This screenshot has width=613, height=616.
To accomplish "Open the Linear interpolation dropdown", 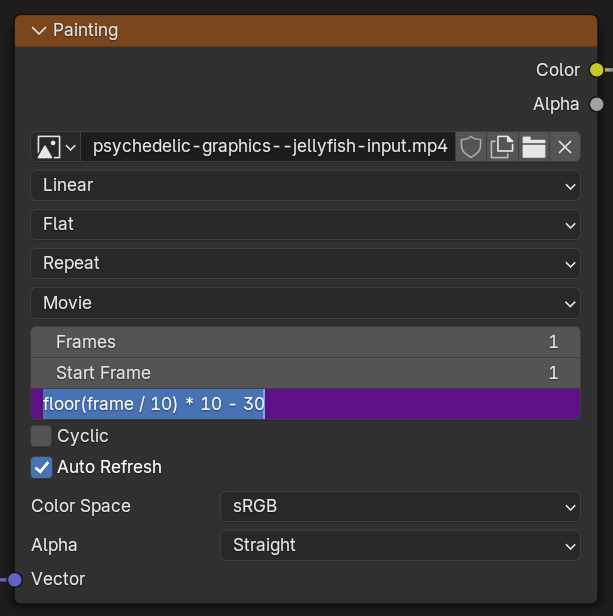I will 305,185.
